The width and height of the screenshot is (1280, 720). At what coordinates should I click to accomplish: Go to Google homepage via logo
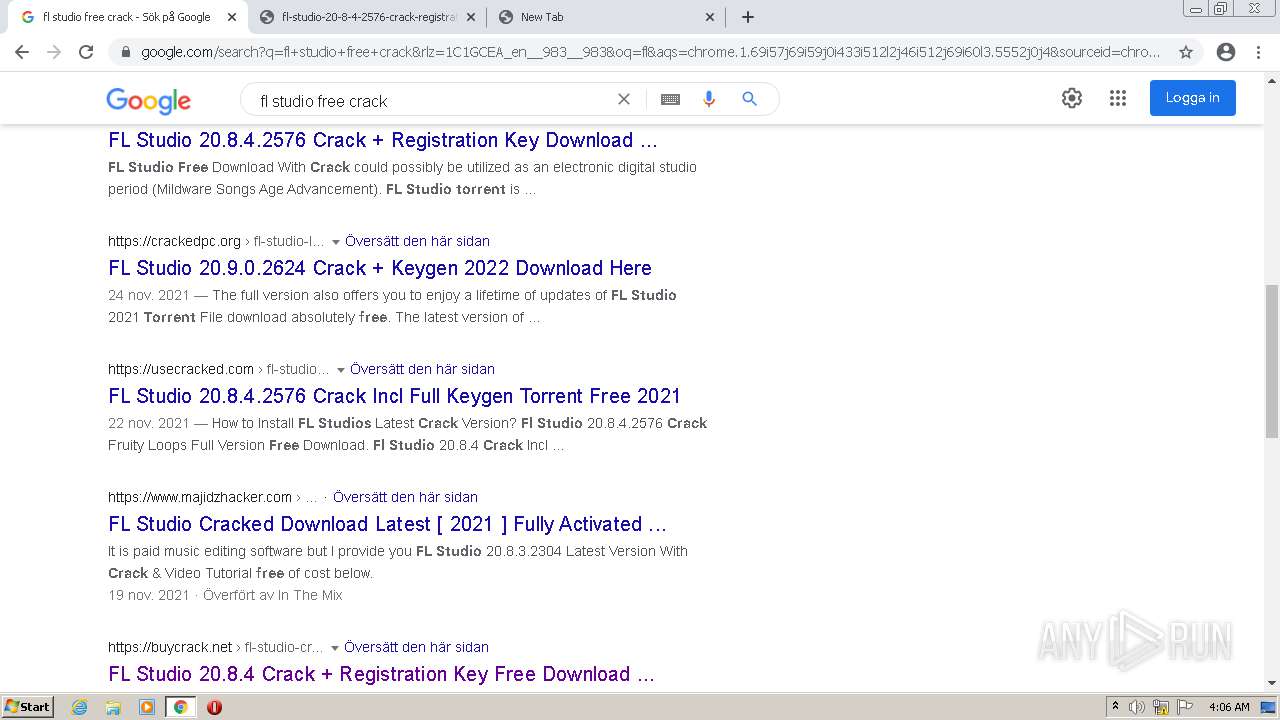148,100
